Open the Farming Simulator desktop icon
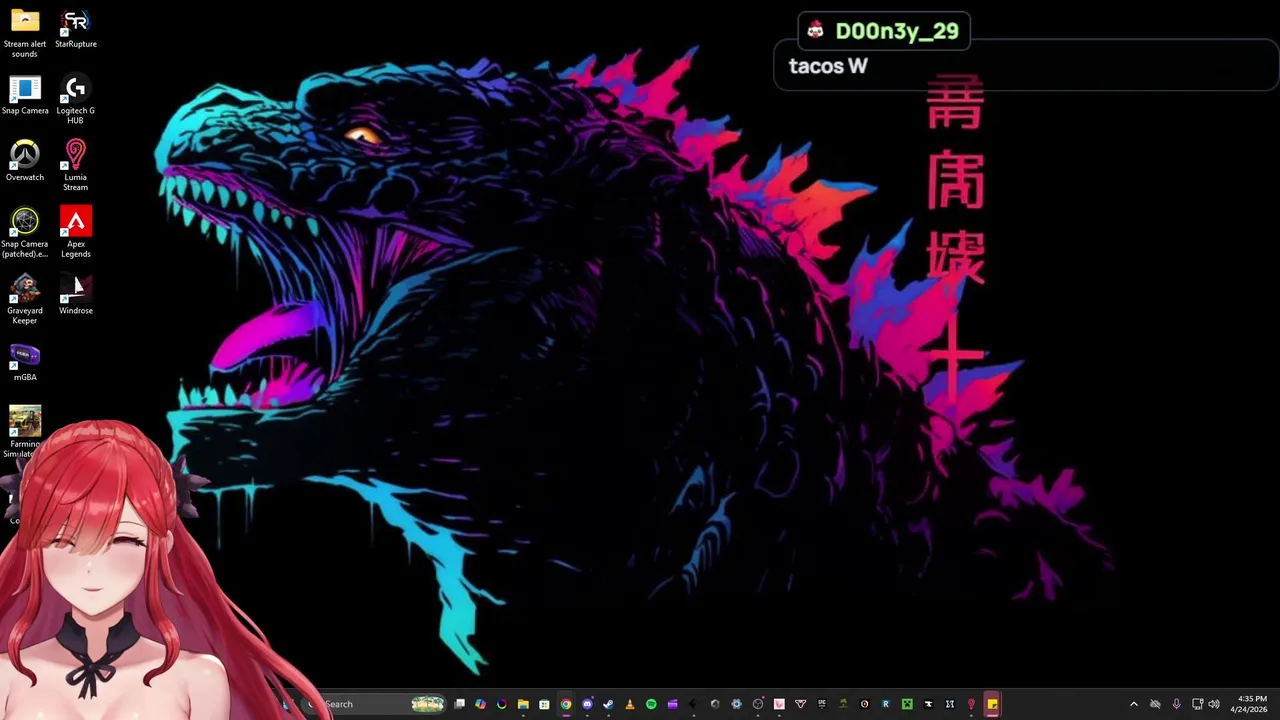 [25, 431]
